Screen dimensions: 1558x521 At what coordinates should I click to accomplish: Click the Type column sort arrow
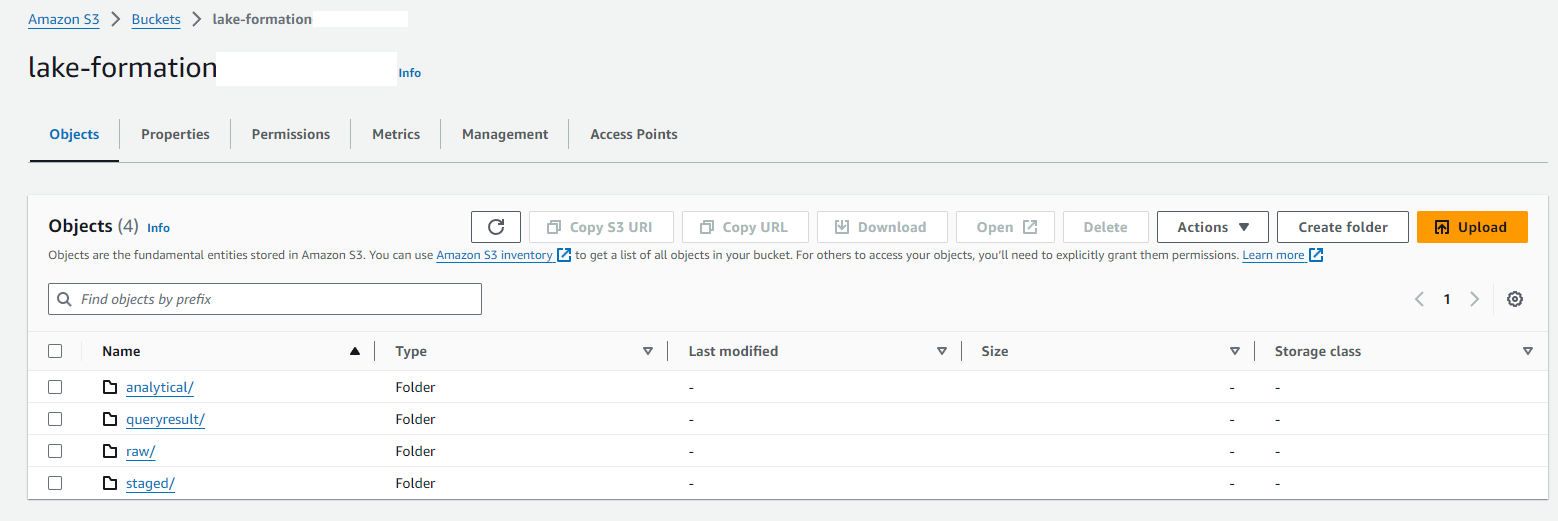[x=648, y=351]
